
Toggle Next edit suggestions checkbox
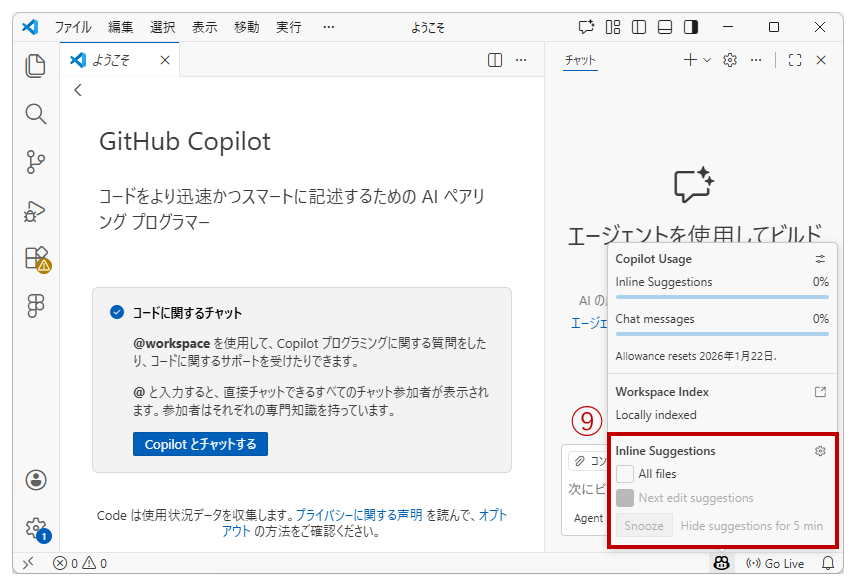coord(625,498)
